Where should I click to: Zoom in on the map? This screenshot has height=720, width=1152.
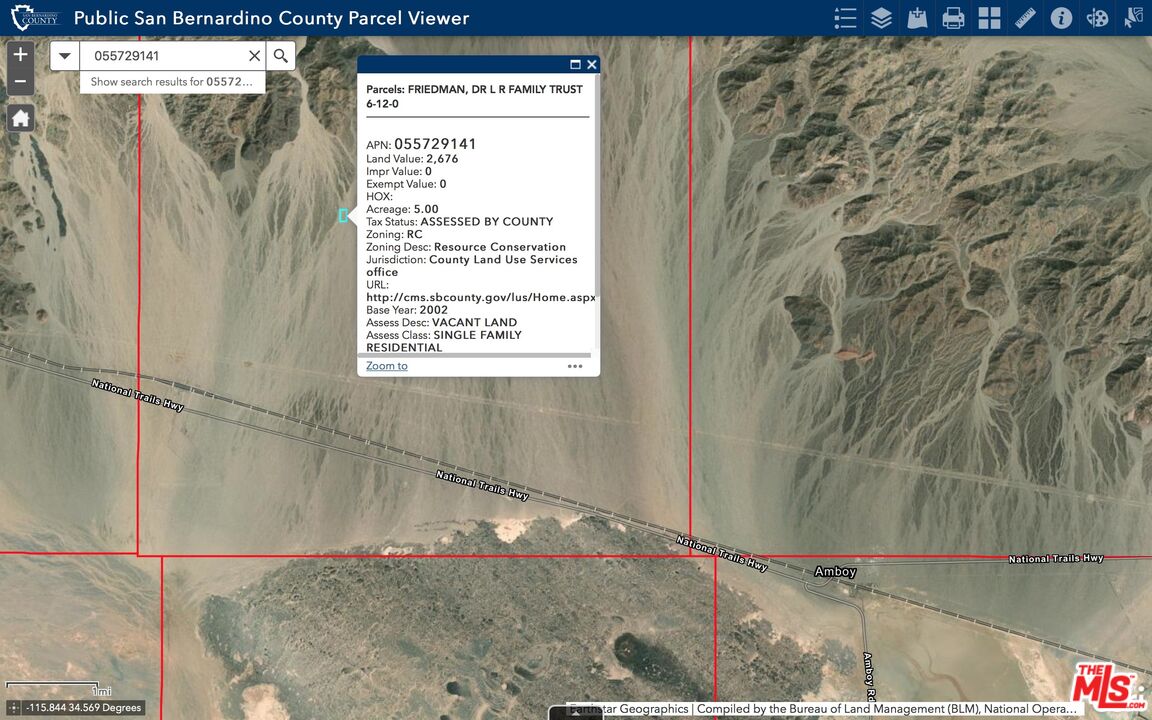[20, 54]
